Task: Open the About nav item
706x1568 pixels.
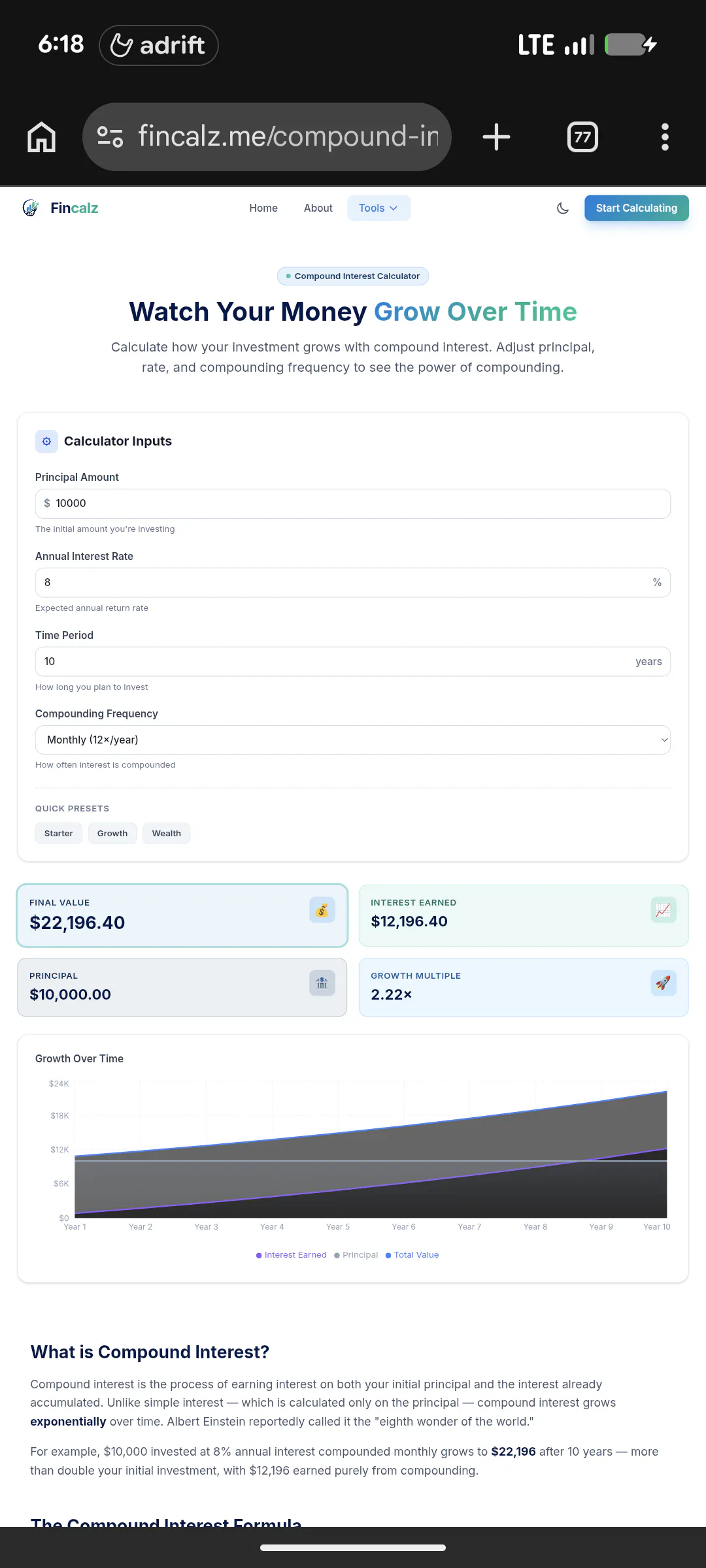Action: (x=318, y=208)
